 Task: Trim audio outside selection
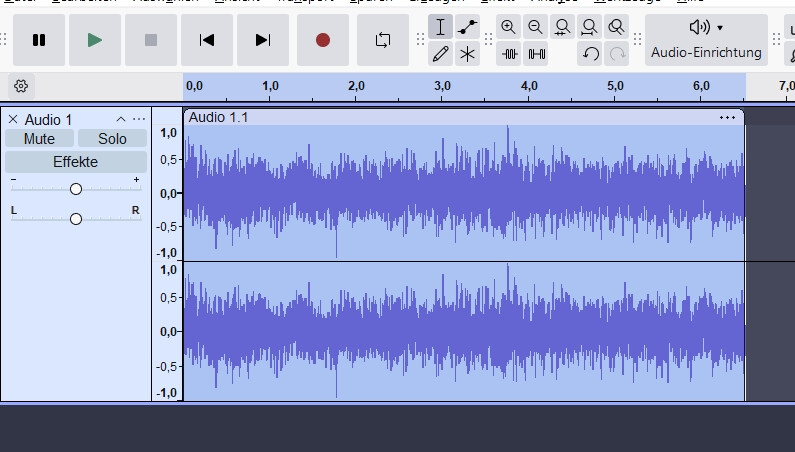point(510,54)
